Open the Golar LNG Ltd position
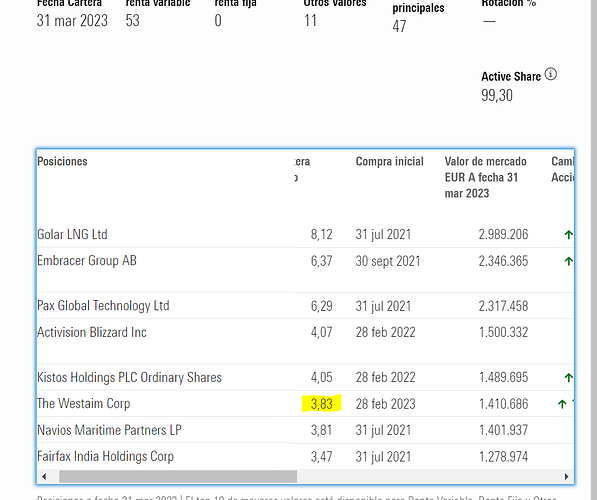The image size is (597, 500). coord(72,234)
